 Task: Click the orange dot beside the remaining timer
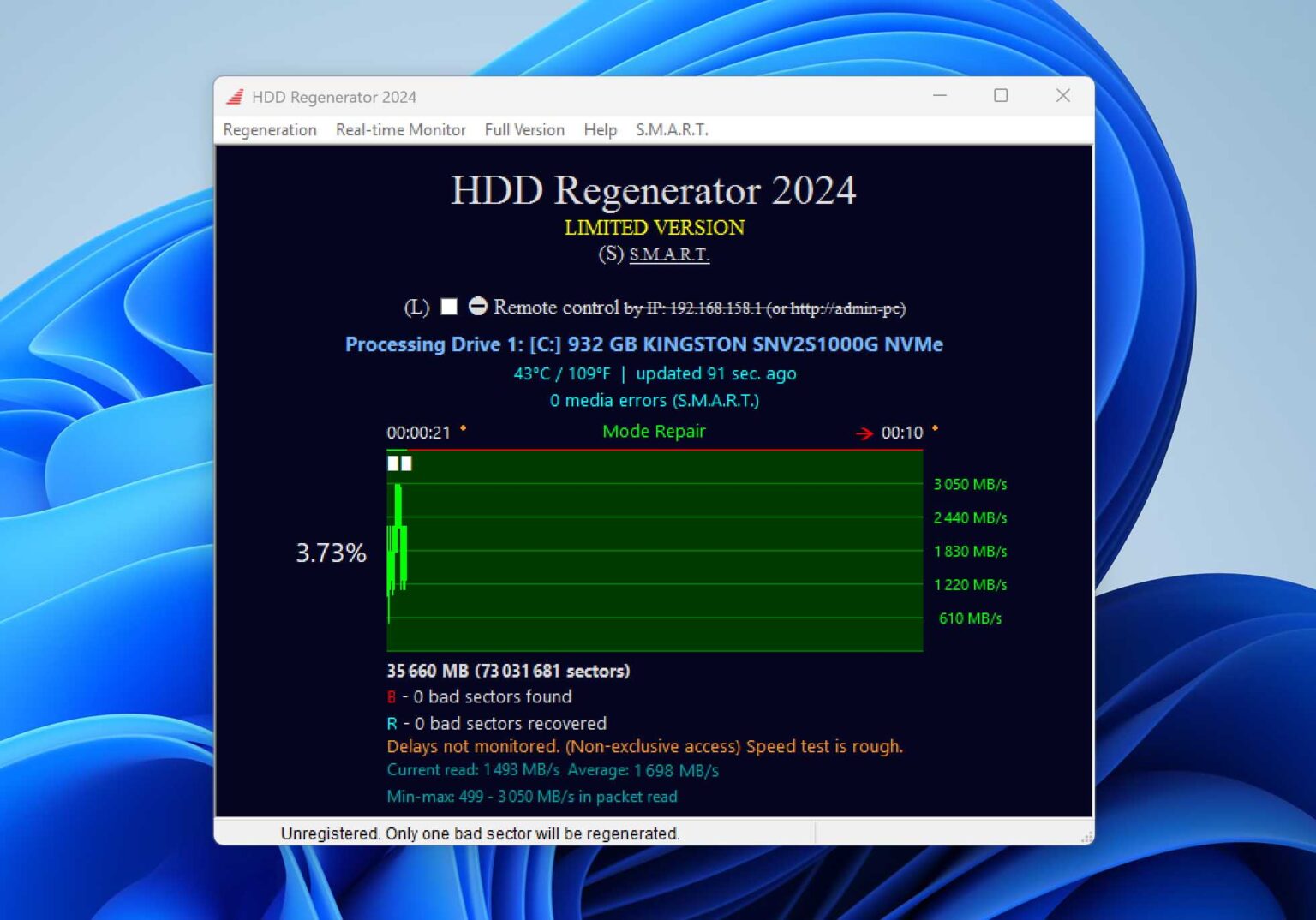[934, 428]
